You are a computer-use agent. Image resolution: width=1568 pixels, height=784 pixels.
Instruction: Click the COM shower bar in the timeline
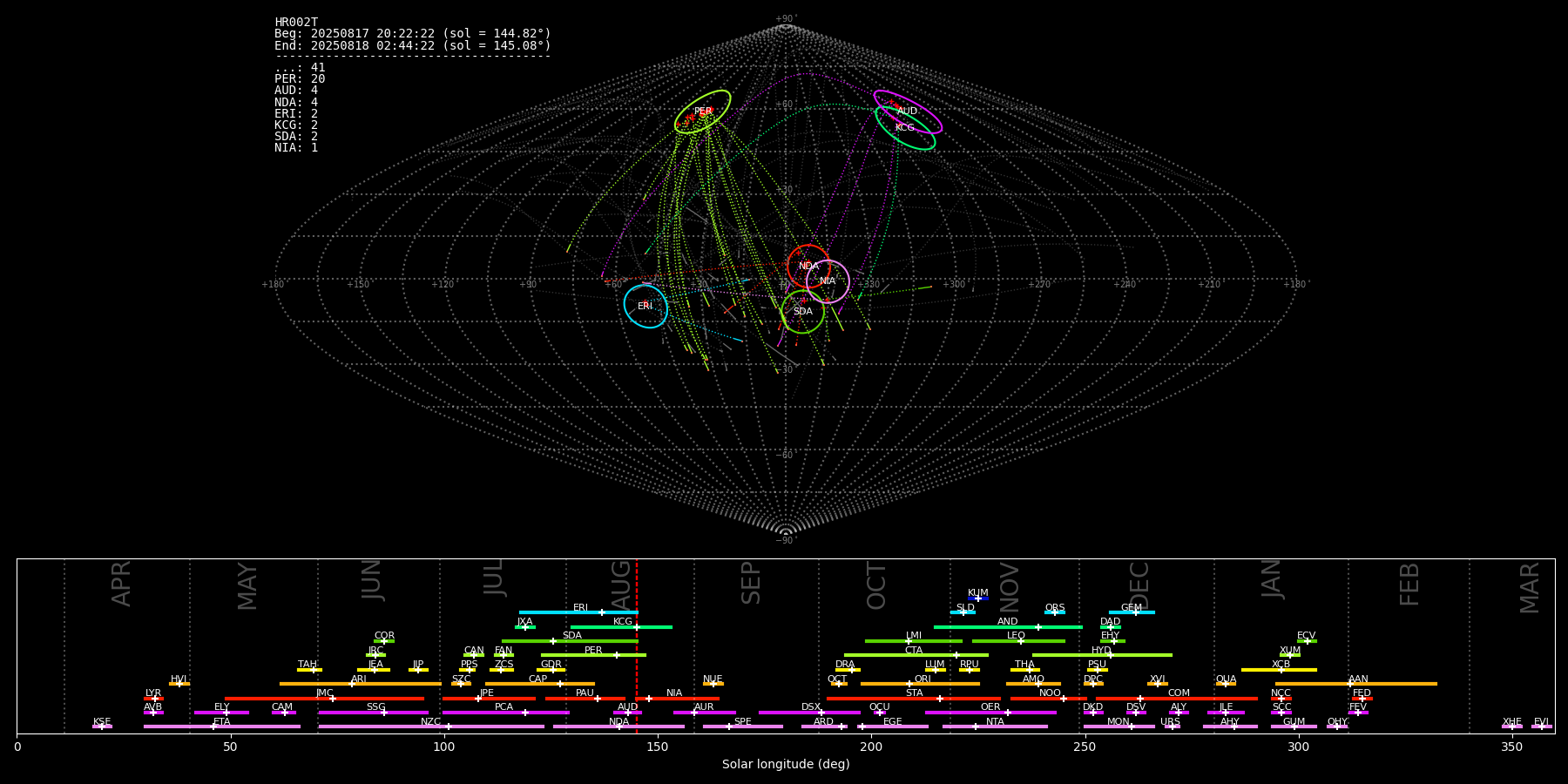pos(1177,699)
